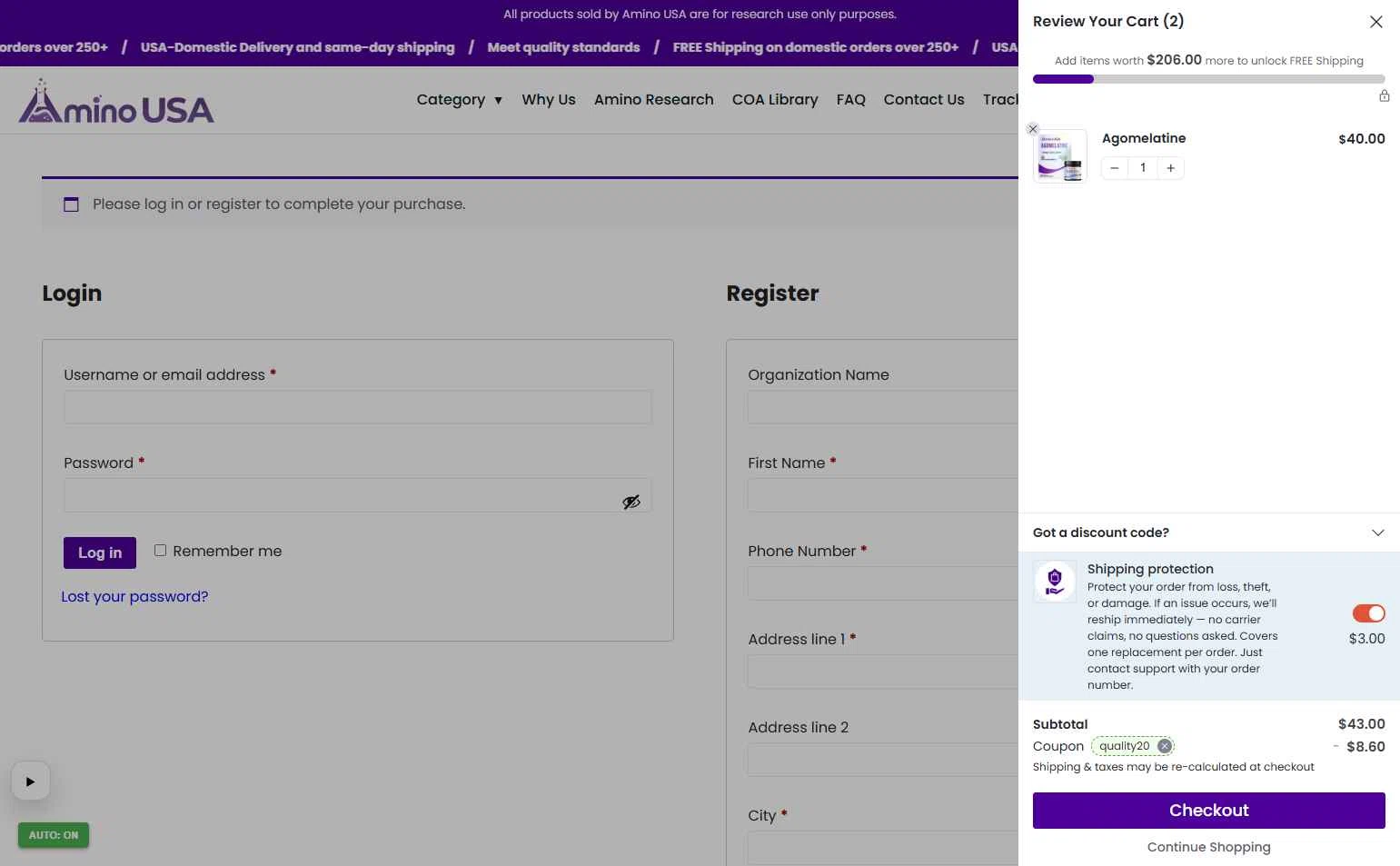Click the Agomelatine quantity field

[1143, 168]
